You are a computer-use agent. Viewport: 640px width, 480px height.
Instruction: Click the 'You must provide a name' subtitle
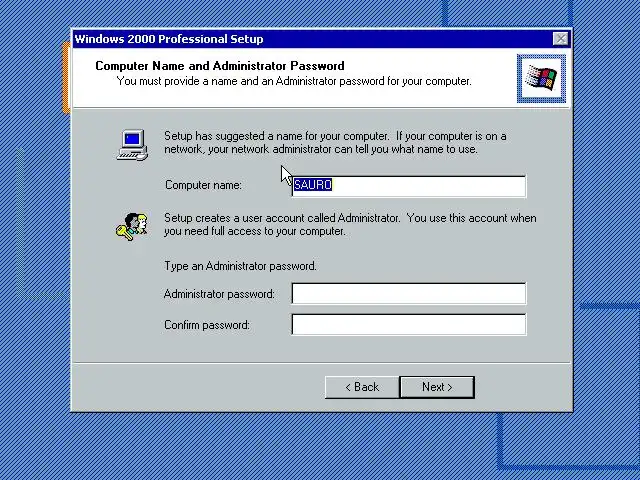coord(294,81)
